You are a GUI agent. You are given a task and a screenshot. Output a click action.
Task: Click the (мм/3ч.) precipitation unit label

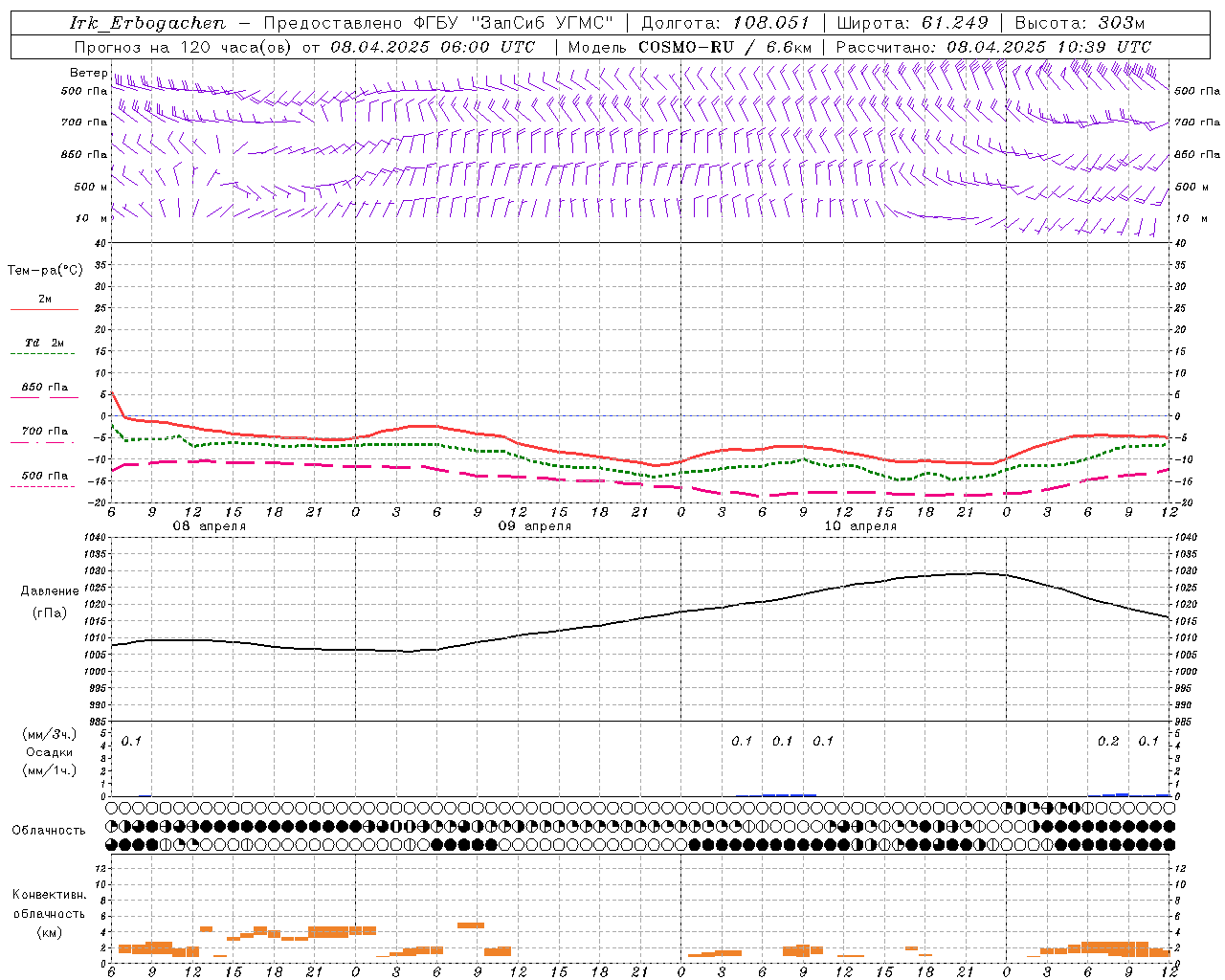click(x=50, y=734)
